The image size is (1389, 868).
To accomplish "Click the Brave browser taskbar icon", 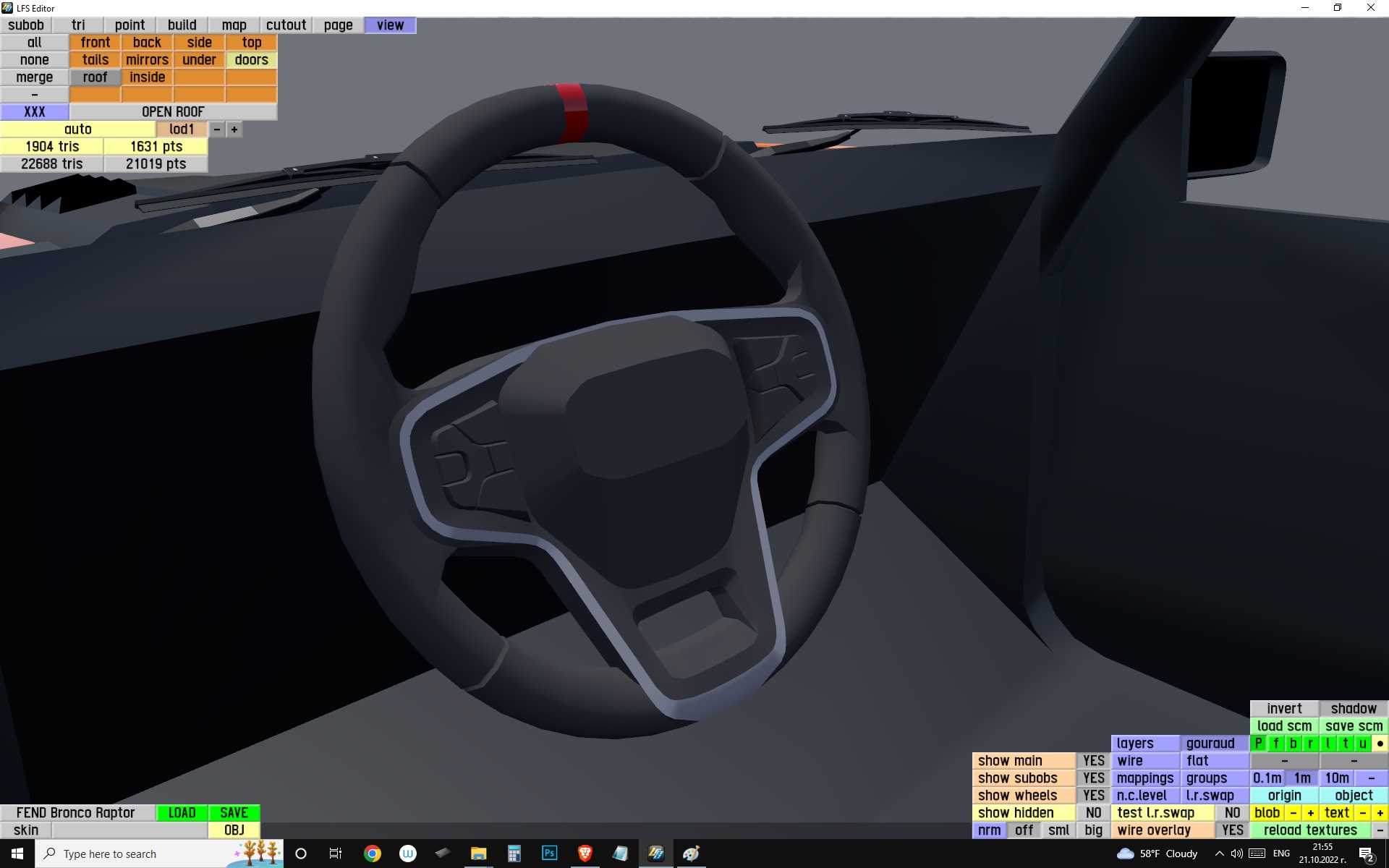I will pos(585,854).
